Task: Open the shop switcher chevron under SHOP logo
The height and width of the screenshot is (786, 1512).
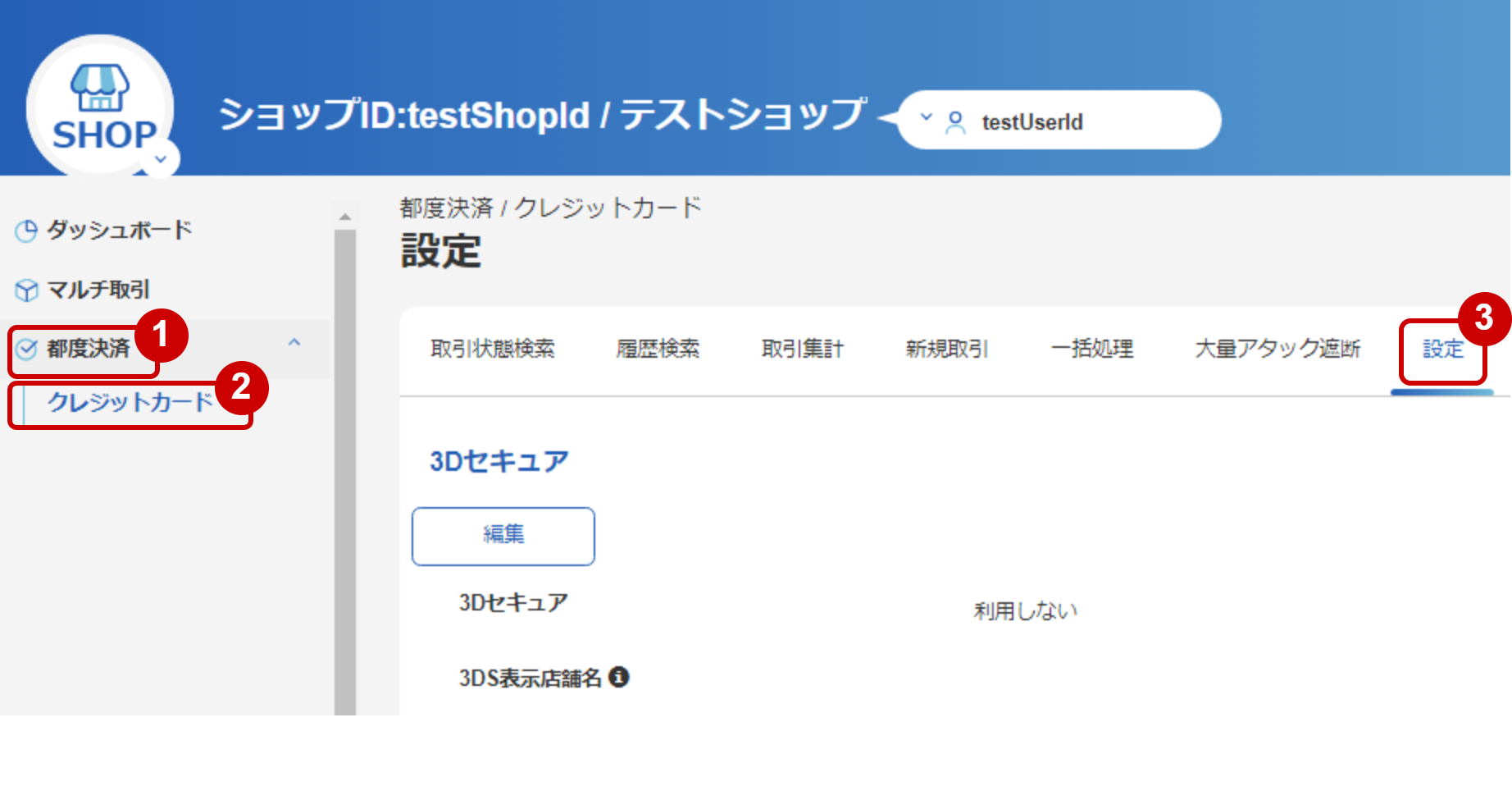Action: [x=162, y=159]
